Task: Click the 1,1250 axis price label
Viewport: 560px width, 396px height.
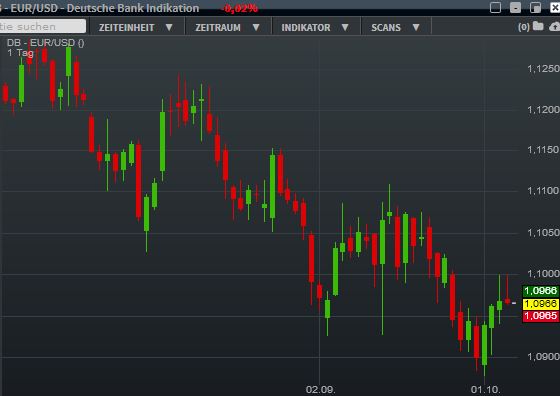Action: click(x=543, y=69)
